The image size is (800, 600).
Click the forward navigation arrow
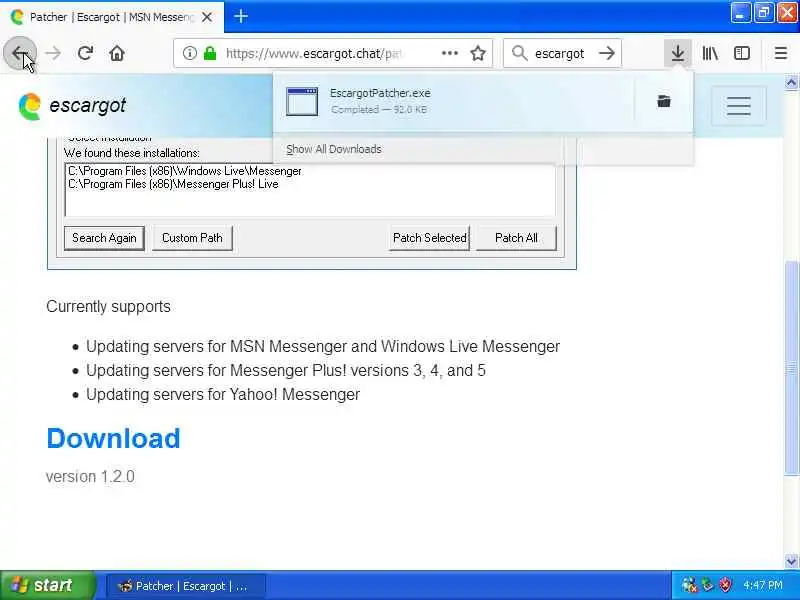[x=53, y=53]
